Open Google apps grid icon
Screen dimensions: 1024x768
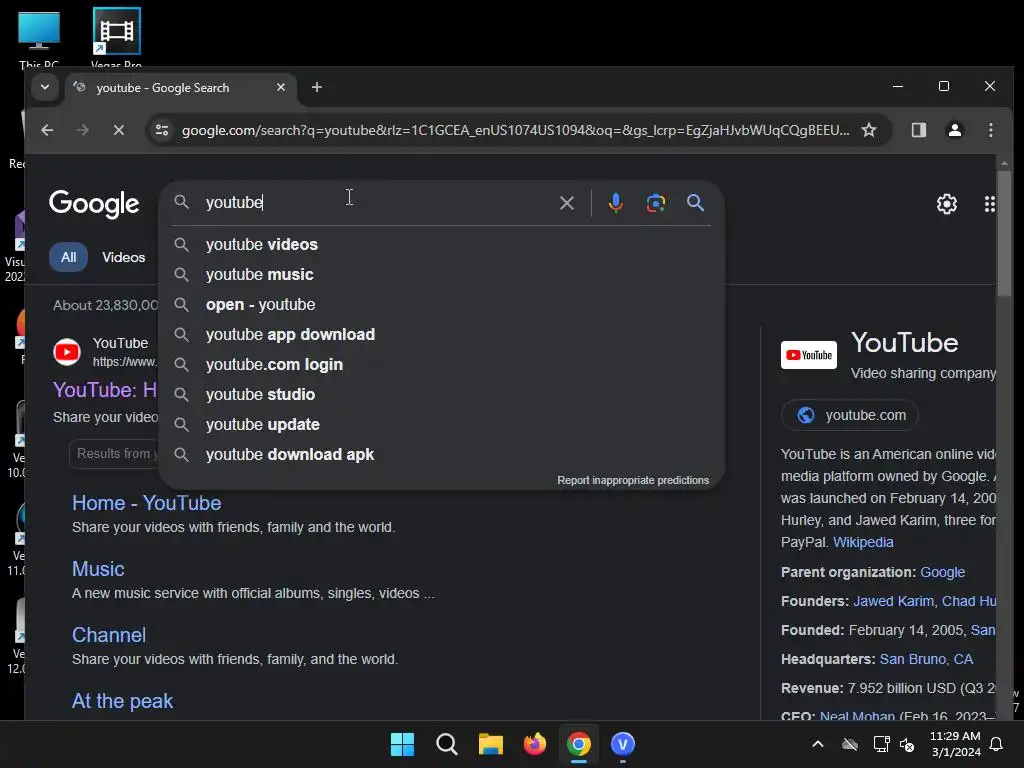[x=989, y=204]
